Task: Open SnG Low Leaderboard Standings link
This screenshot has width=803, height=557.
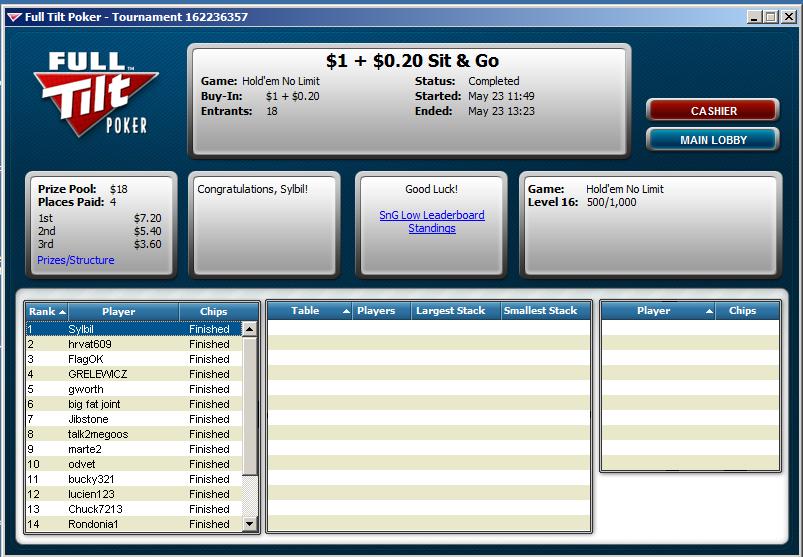Action: pos(432,222)
